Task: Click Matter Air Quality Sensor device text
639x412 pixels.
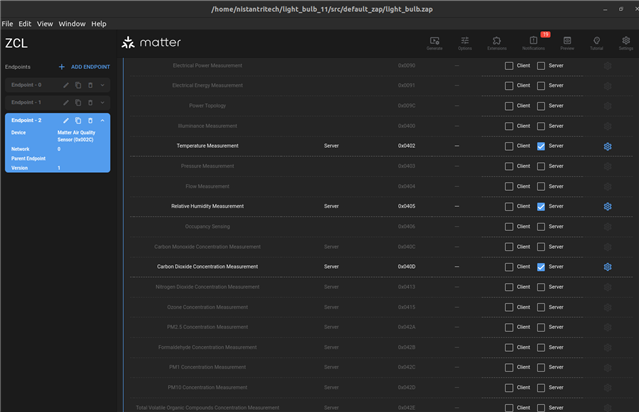Action: click(76, 136)
